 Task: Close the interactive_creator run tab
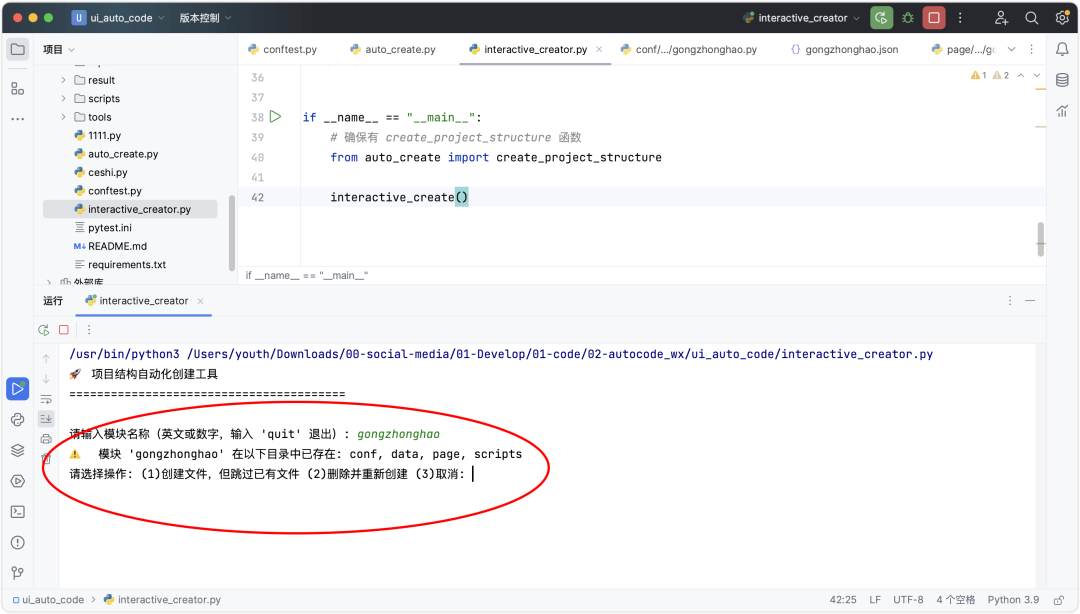(200, 301)
